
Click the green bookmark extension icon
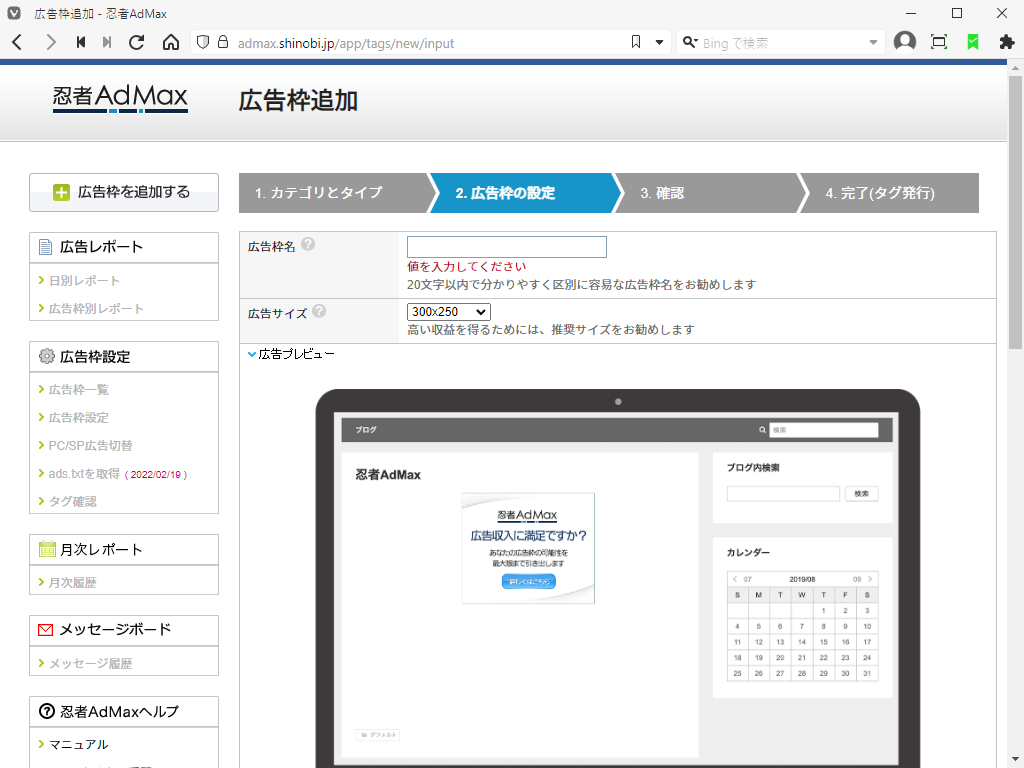click(973, 42)
